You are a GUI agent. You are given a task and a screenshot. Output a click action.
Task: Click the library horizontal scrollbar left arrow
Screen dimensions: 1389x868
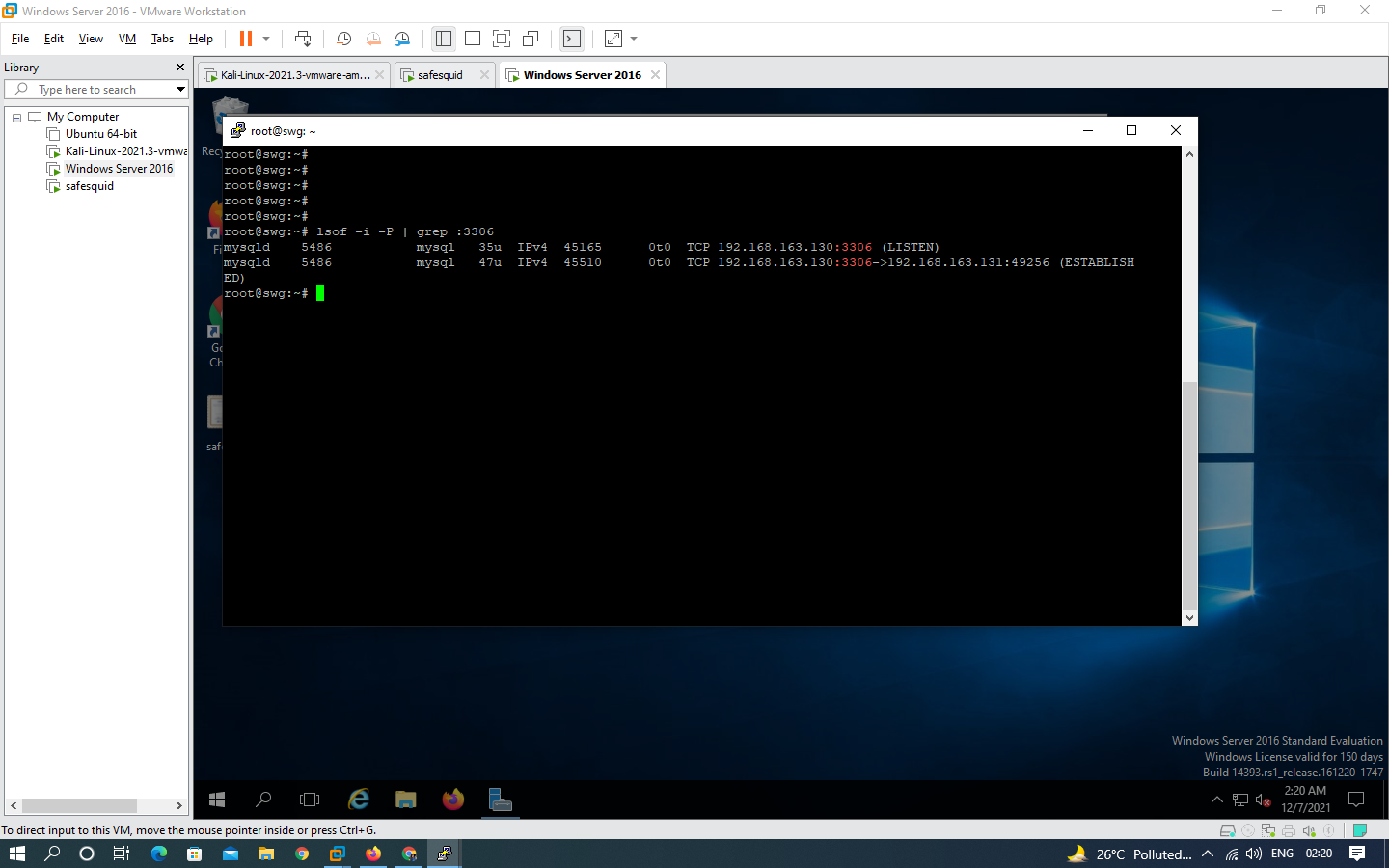[14, 805]
